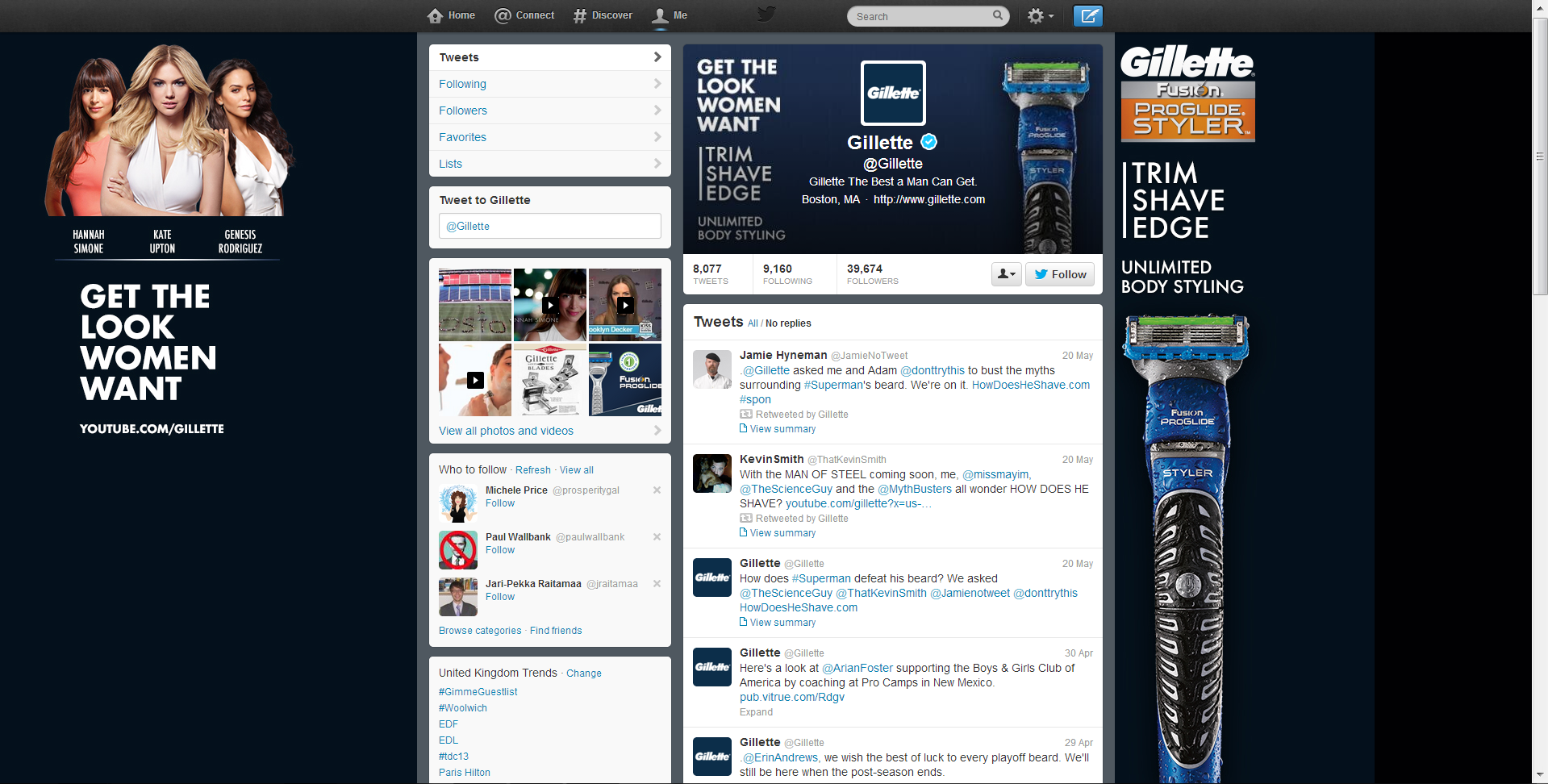Select Following in the profile sidebar
The width and height of the screenshot is (1548, 784).
coord(550,84)
